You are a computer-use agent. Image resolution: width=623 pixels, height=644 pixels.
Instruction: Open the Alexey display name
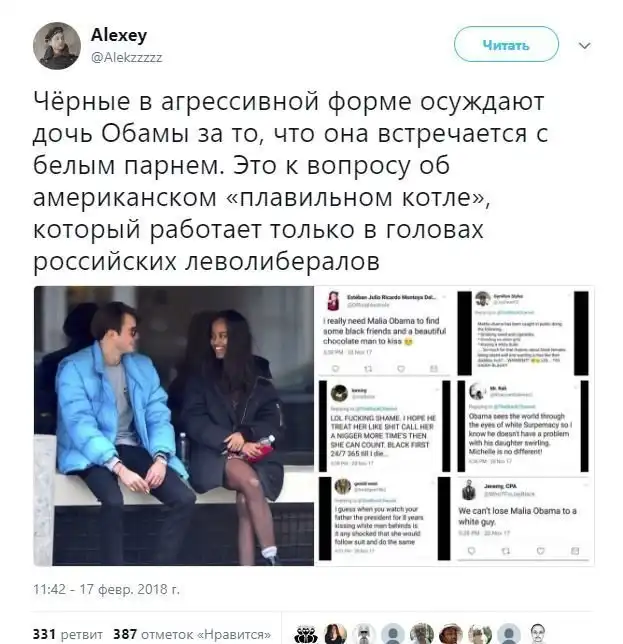(119, 35)
